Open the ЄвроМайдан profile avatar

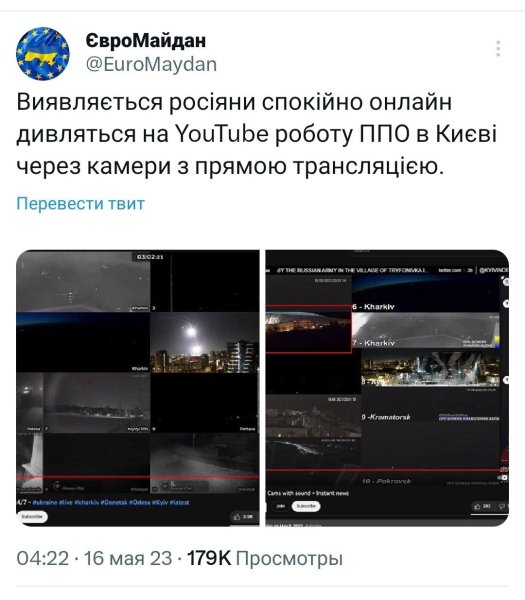tap(42, 54)
